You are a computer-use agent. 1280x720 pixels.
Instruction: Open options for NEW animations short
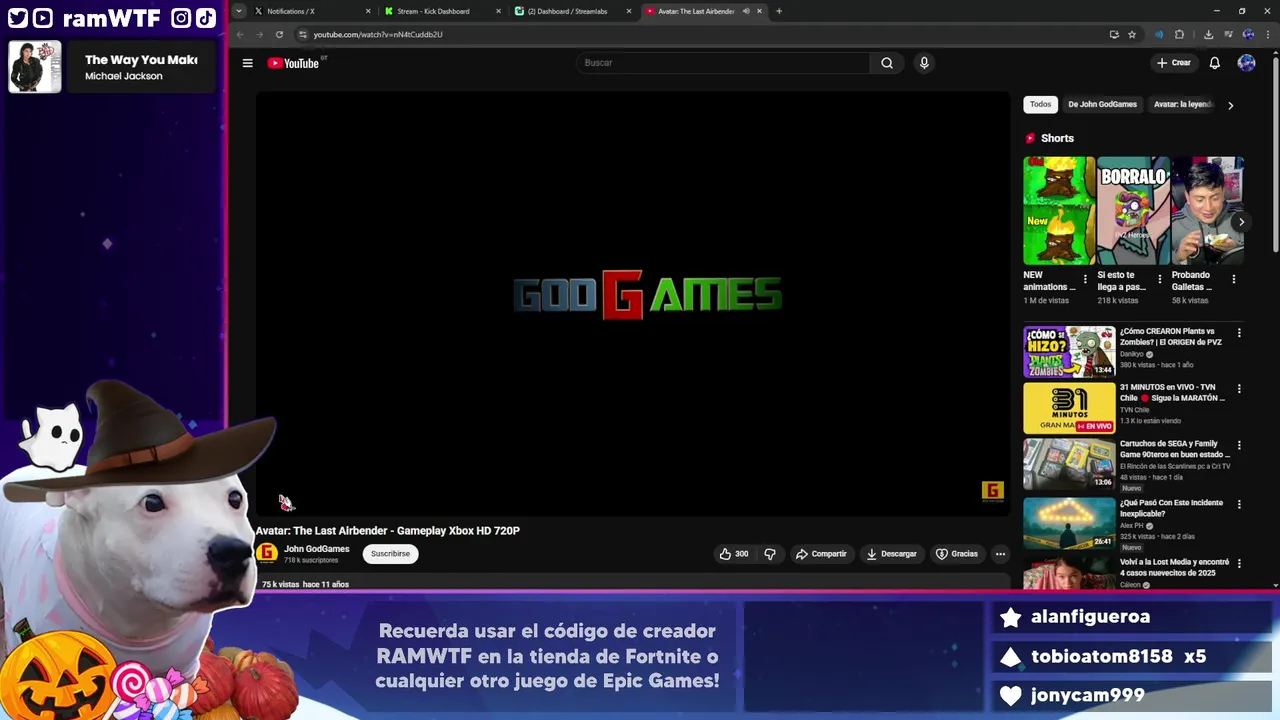[x=1086, y=279]
